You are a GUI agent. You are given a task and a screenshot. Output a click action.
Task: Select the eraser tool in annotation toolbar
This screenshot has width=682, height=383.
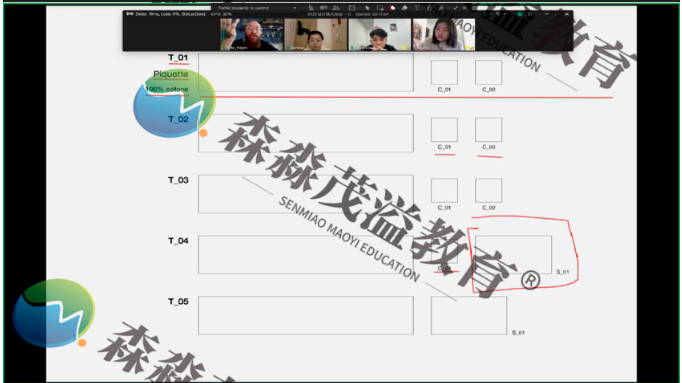click(x=405, y=8)
